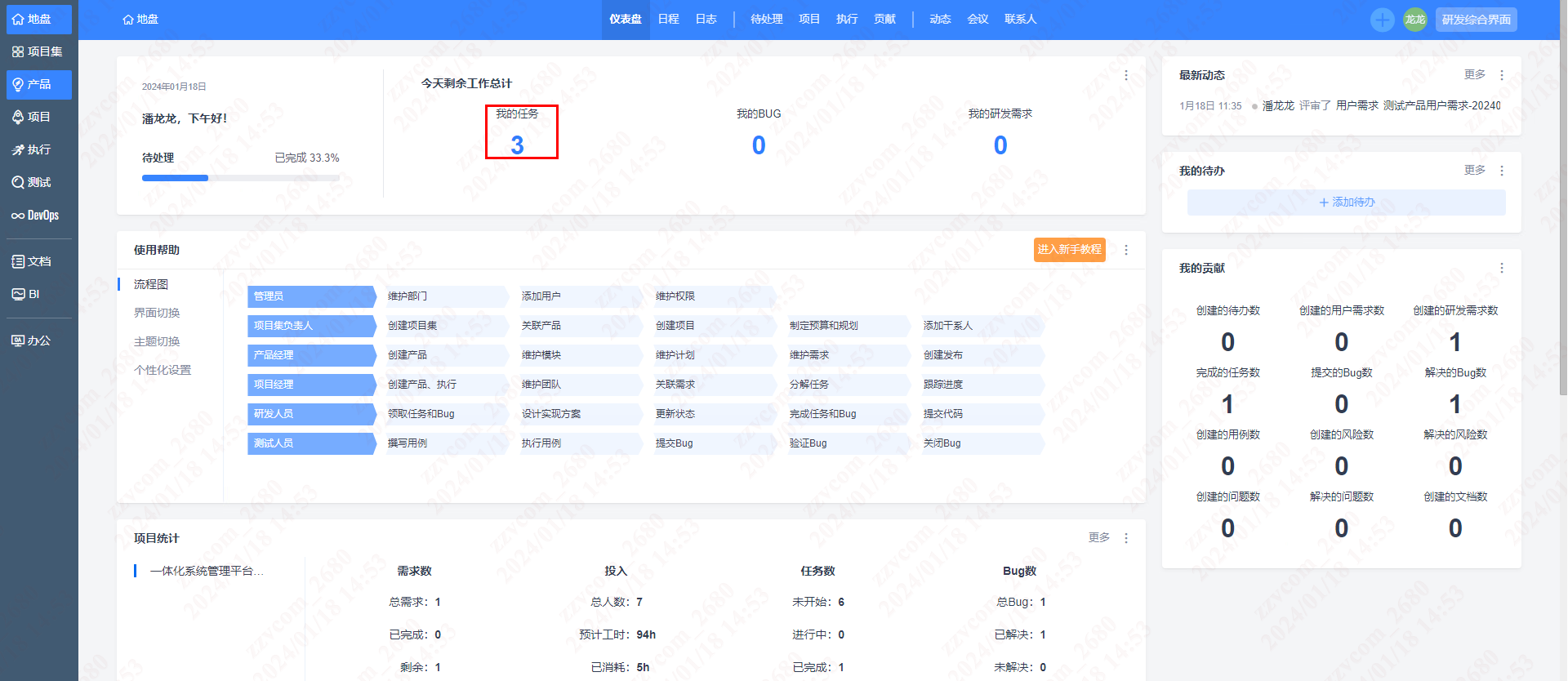
Task: Switch to the 仪表盘 tab
Action: (625, 19)
